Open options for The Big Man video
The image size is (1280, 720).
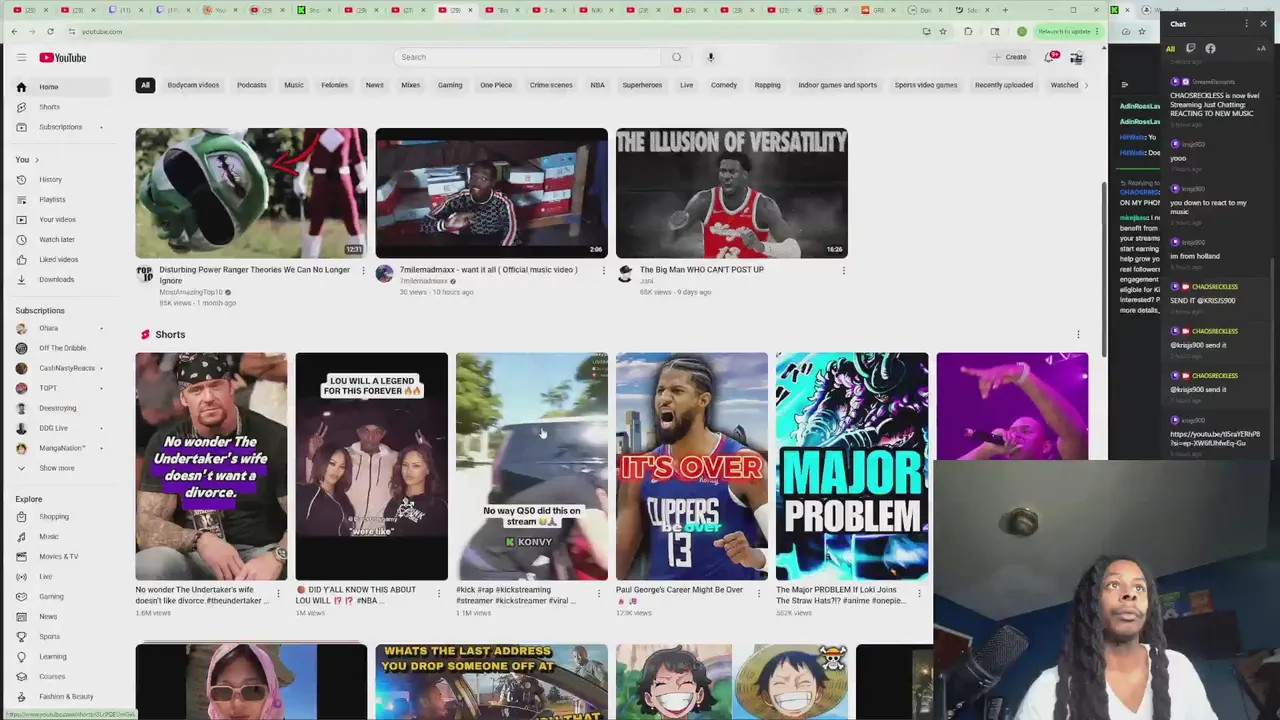tap(844, 270)
